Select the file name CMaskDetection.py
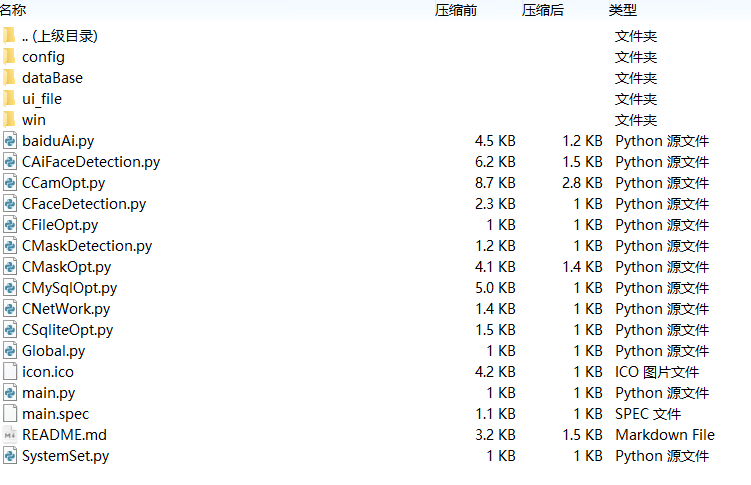The height and width of the screenshot is (485, 751). tap(87, 246)
